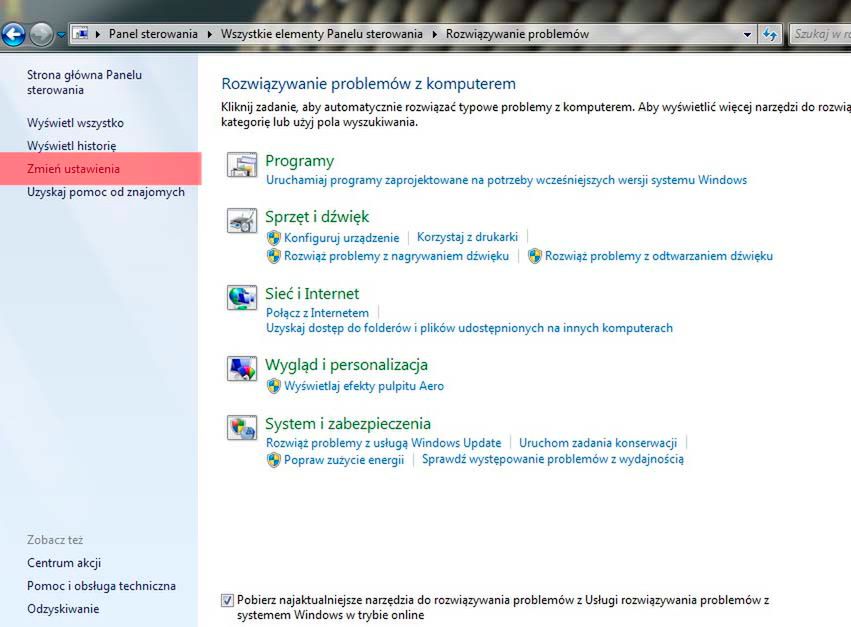Open the address bar history dropdown
Screen dimensions: 851x627
(x=747, y=34)
